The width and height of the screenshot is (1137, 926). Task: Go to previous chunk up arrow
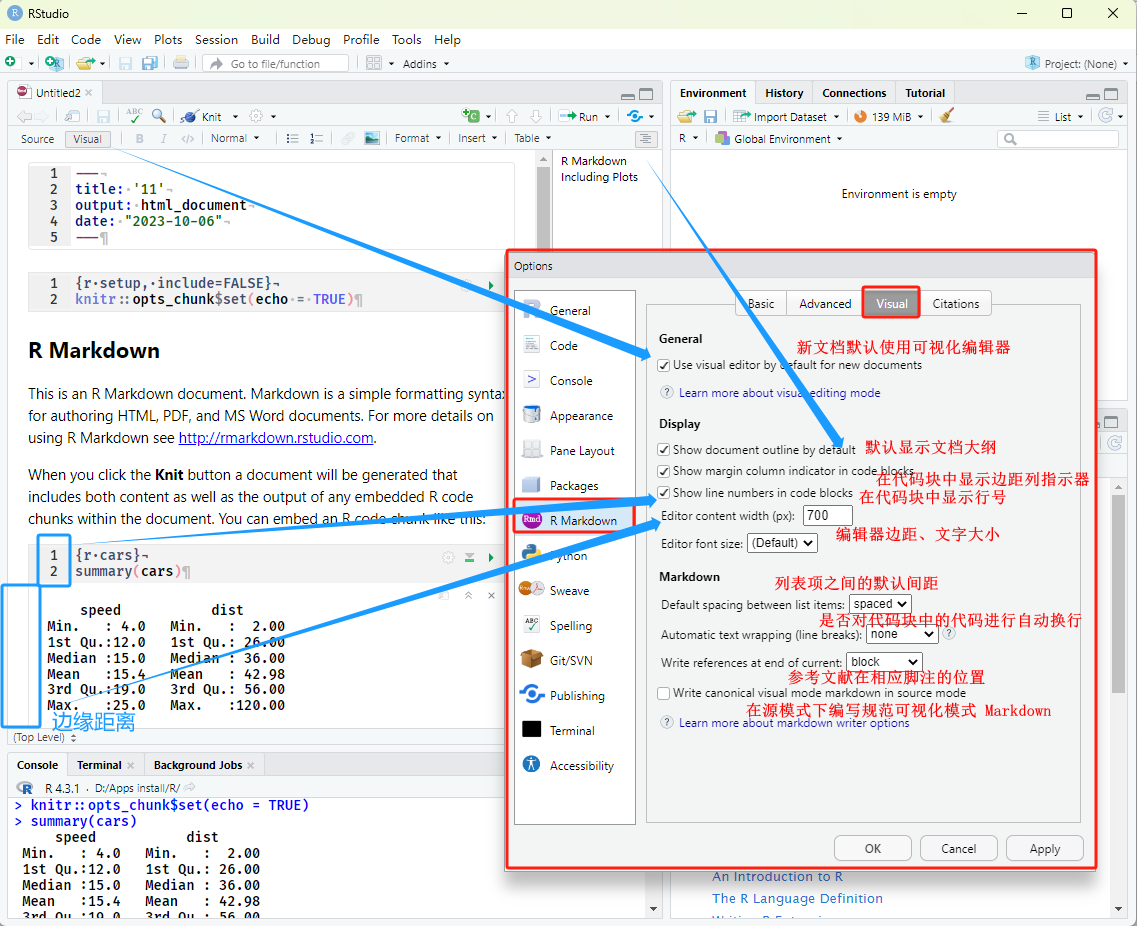tap(512, 116)
